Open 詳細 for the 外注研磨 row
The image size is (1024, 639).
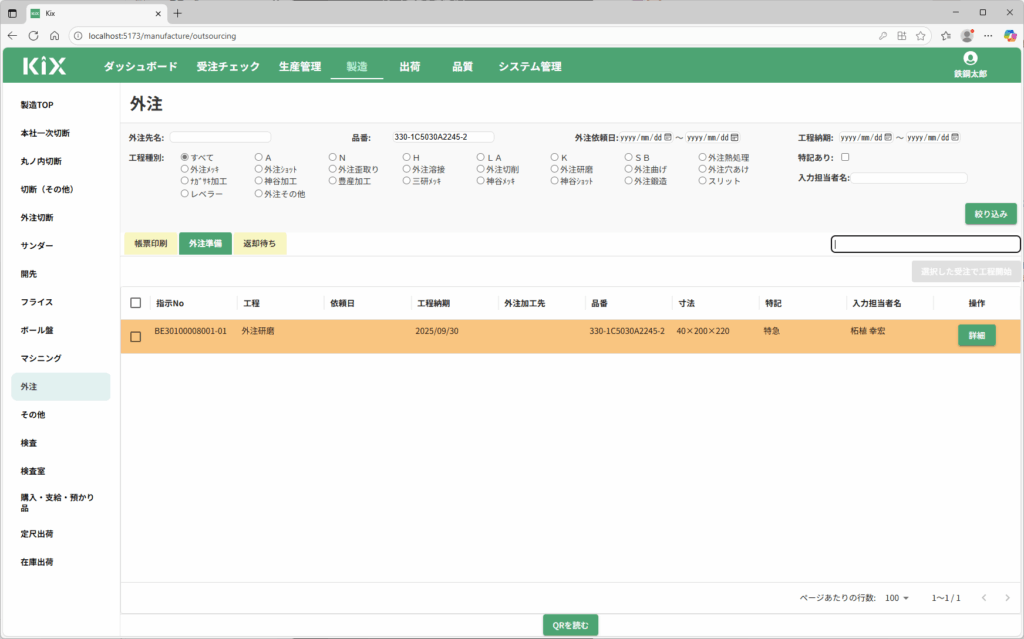(976, 336)
